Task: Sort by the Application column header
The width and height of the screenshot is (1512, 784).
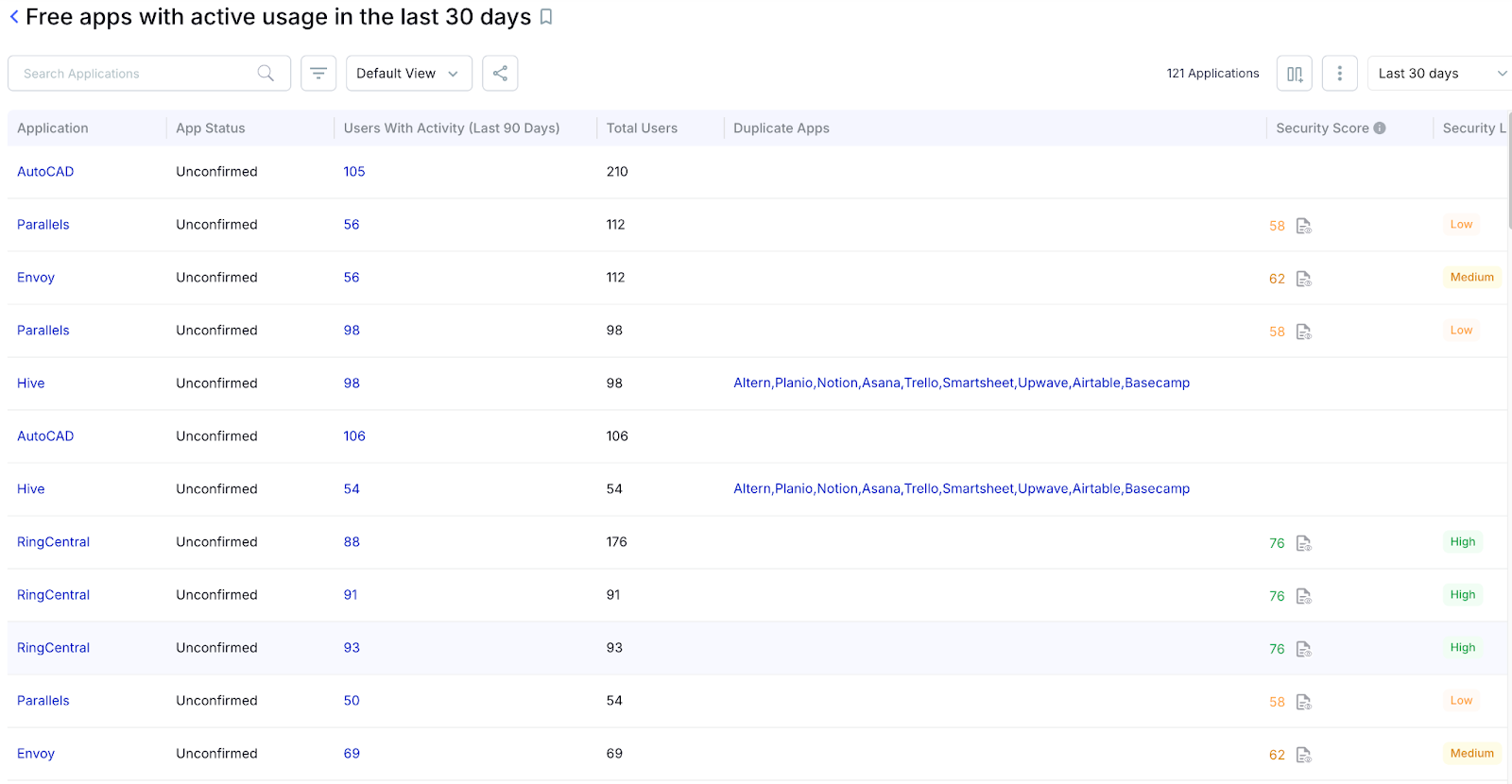Action: coord(53,128)
